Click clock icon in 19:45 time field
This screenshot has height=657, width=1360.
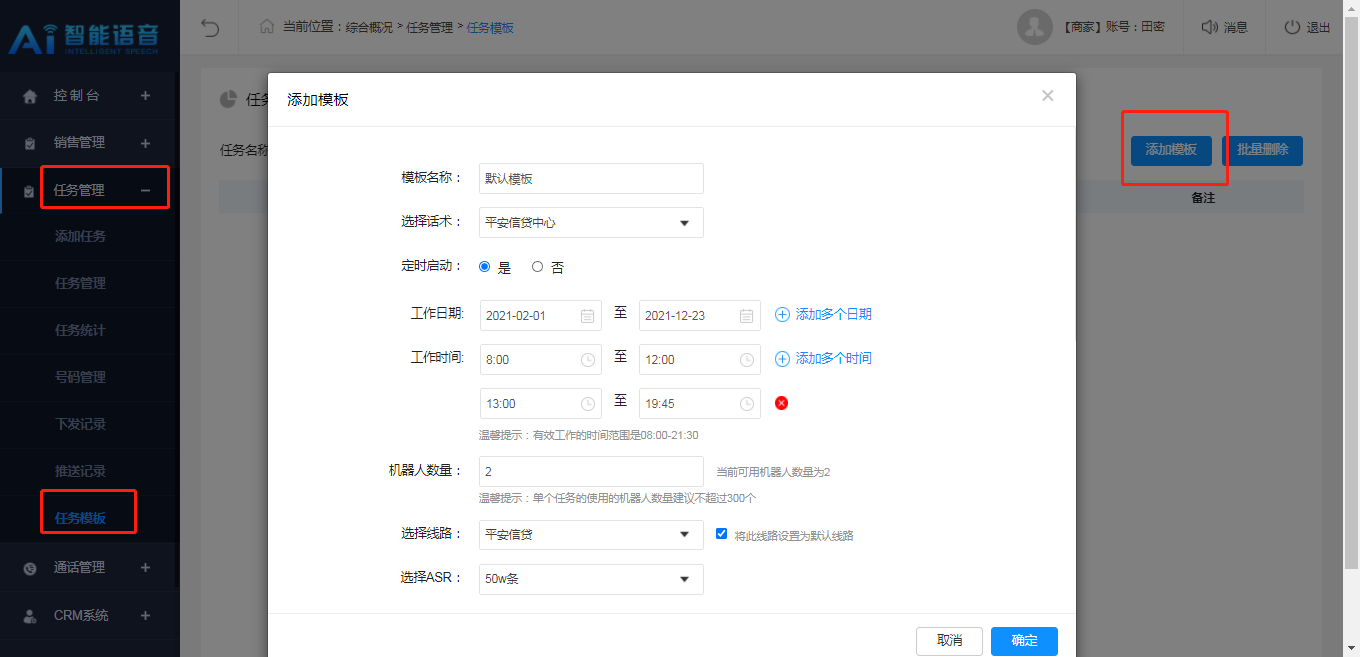(x=747, y=404)
